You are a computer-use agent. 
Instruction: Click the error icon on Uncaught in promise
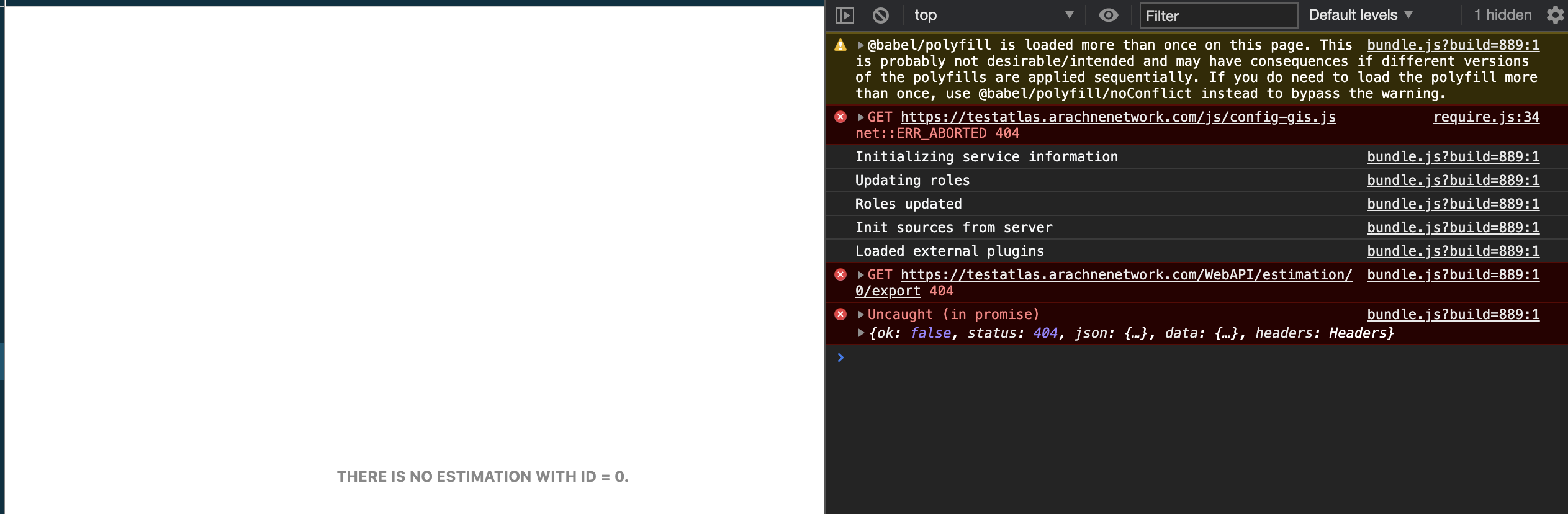tap(840, 313)
